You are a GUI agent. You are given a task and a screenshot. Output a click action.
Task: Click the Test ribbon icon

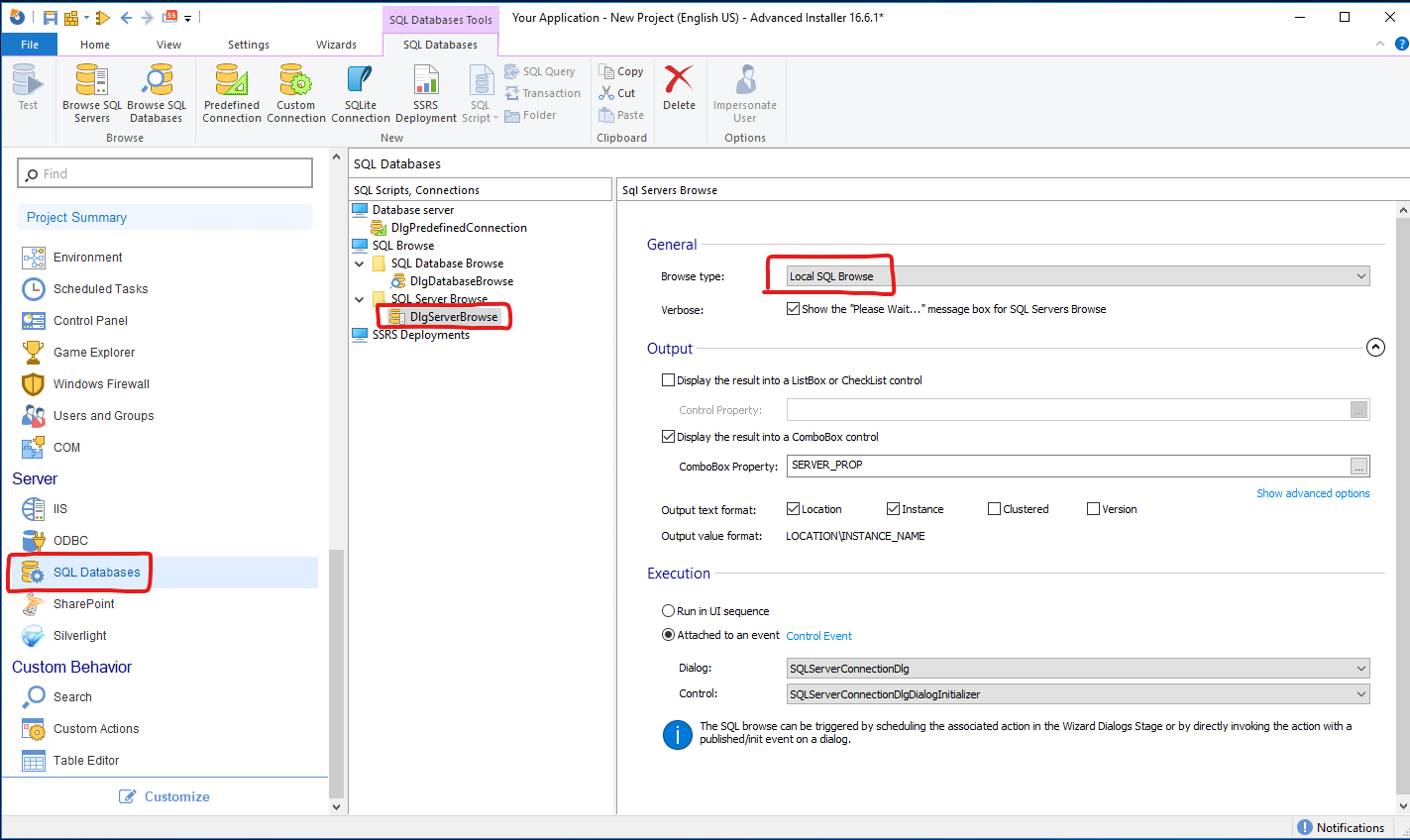[28, 87]
